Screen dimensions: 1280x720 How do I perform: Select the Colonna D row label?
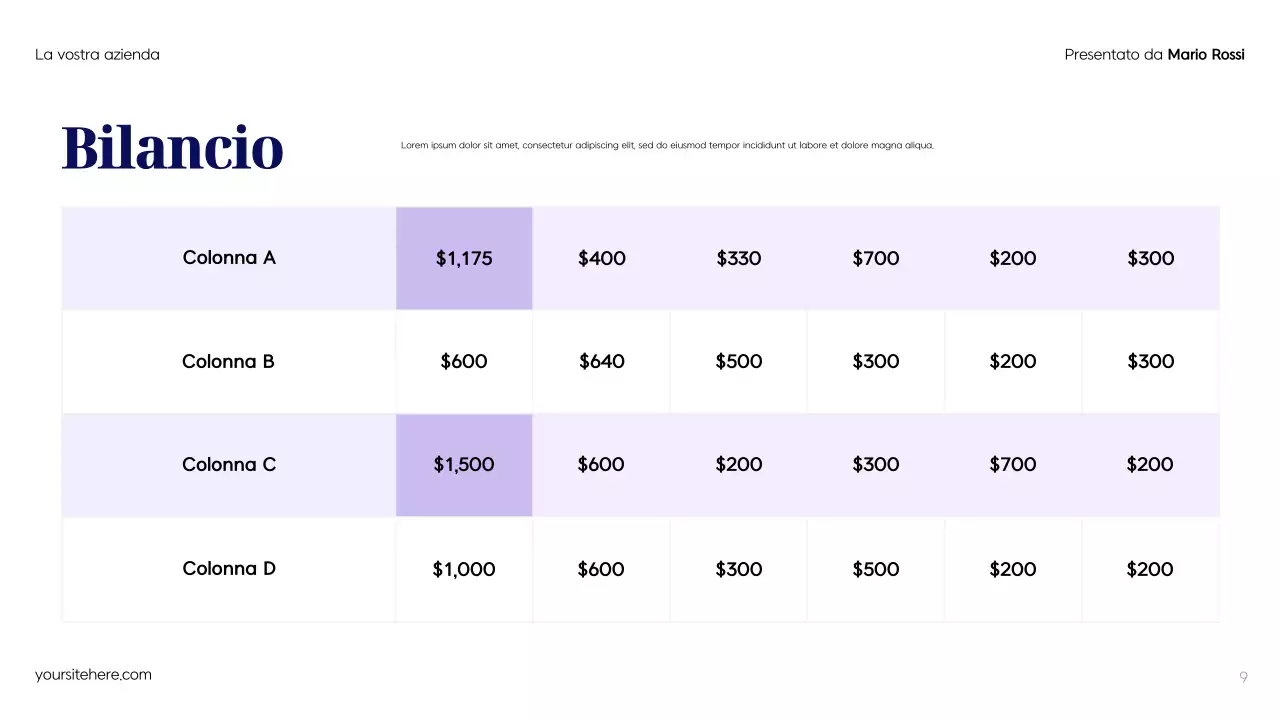coord(229,568)
